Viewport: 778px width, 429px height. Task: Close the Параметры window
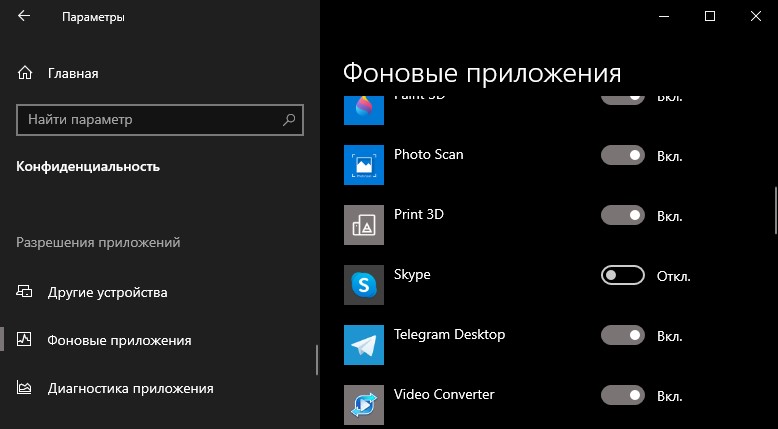(756, 16)
